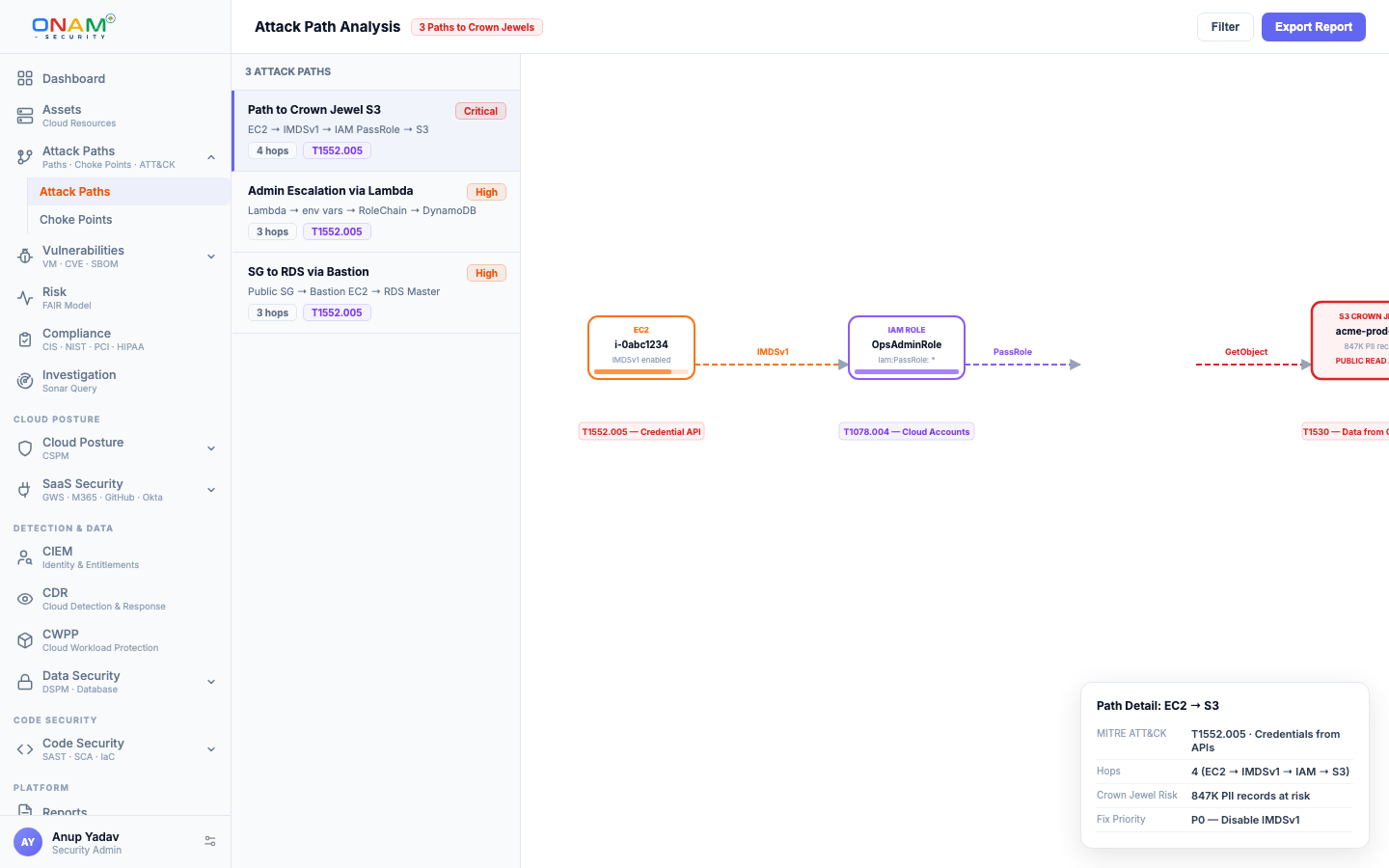The width and height of the screenshot is (1389, 868).
Task: Go to Dashboard in sidebar
Action: click(x=116, y=78)
